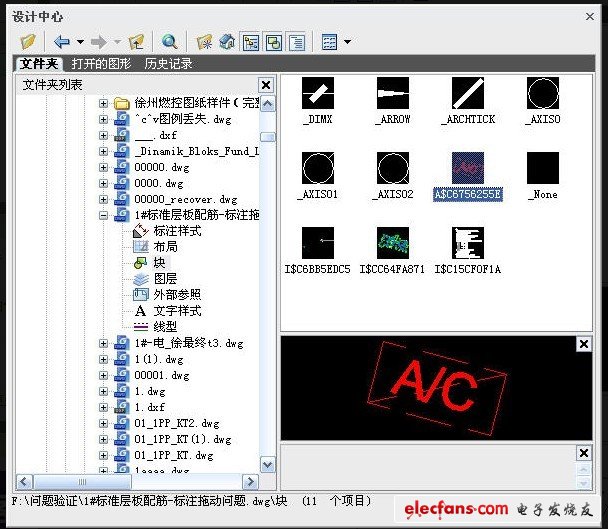This screenshot has width=608, height=529.
Task: Click the Views list icon
Action: click(x=330, y=42)
